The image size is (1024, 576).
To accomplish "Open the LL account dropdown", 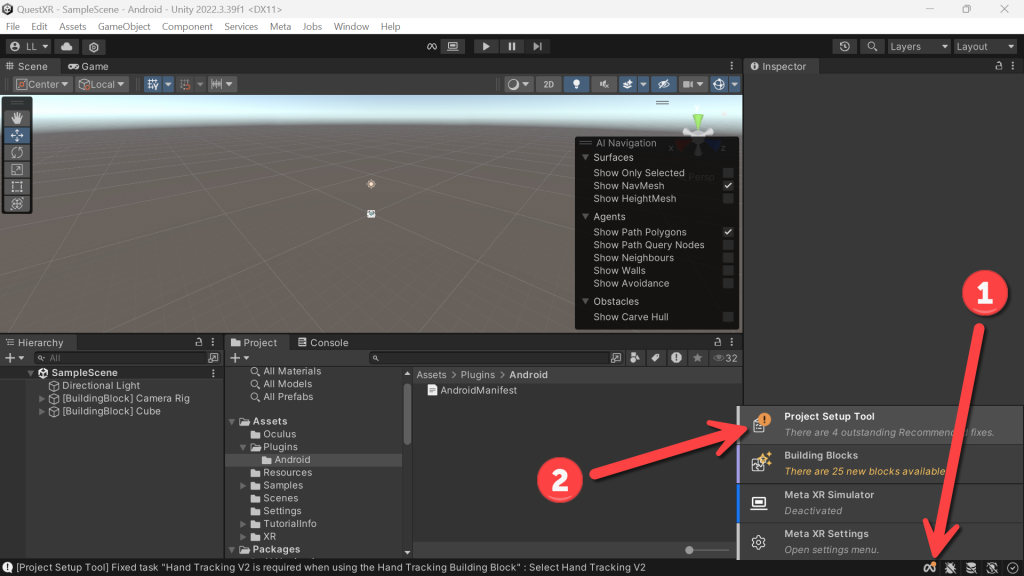I will pyautogui.click(x=29, y=46).
